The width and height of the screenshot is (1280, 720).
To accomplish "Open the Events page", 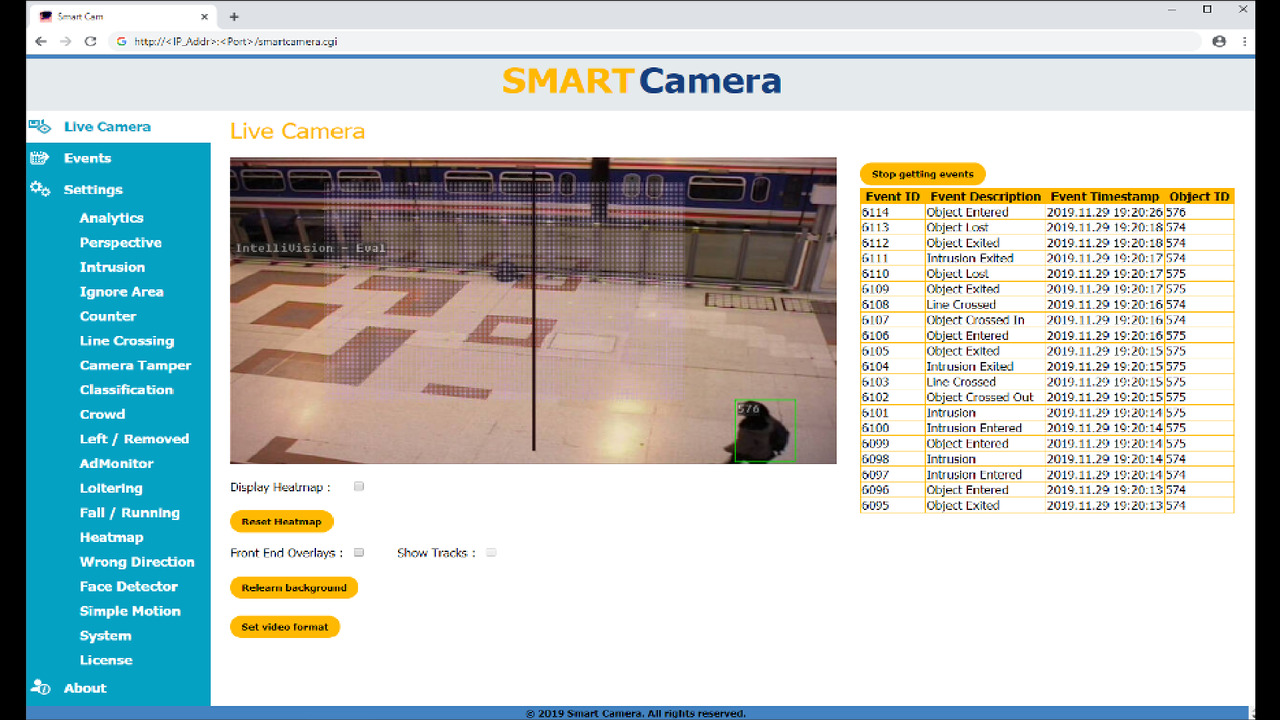I will pos(87,158).
